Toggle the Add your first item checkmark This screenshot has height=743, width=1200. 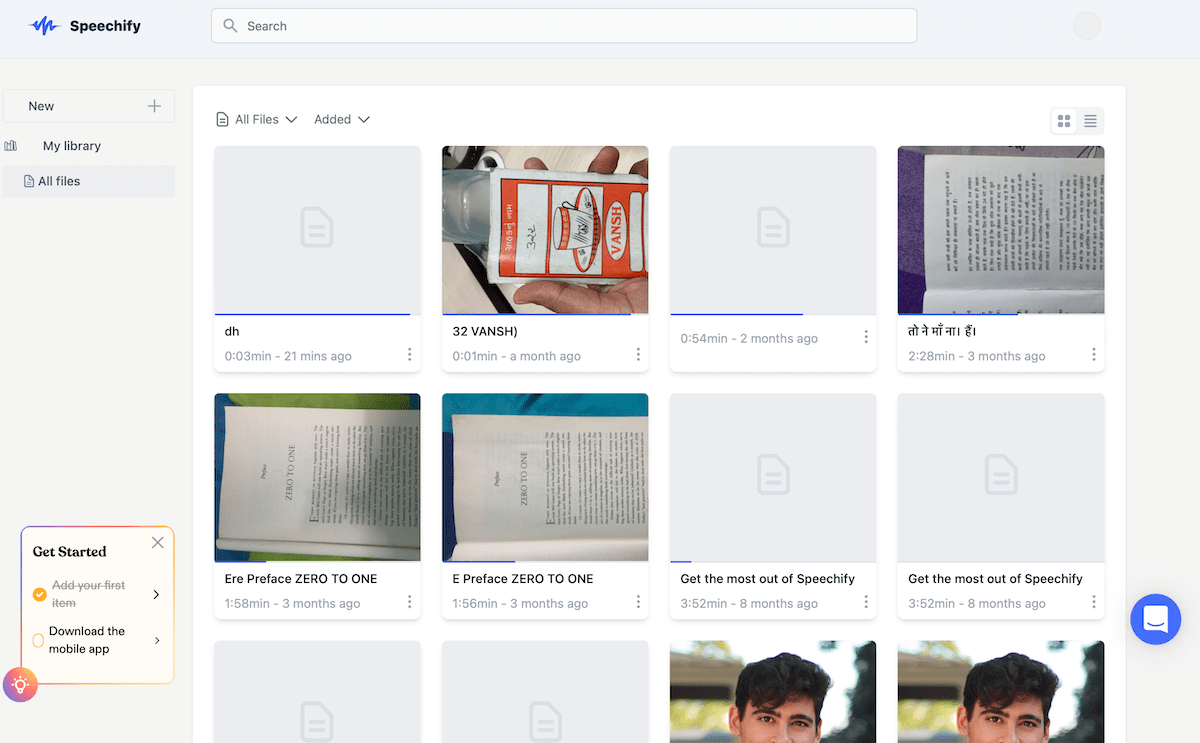click(x=40, y=594)
